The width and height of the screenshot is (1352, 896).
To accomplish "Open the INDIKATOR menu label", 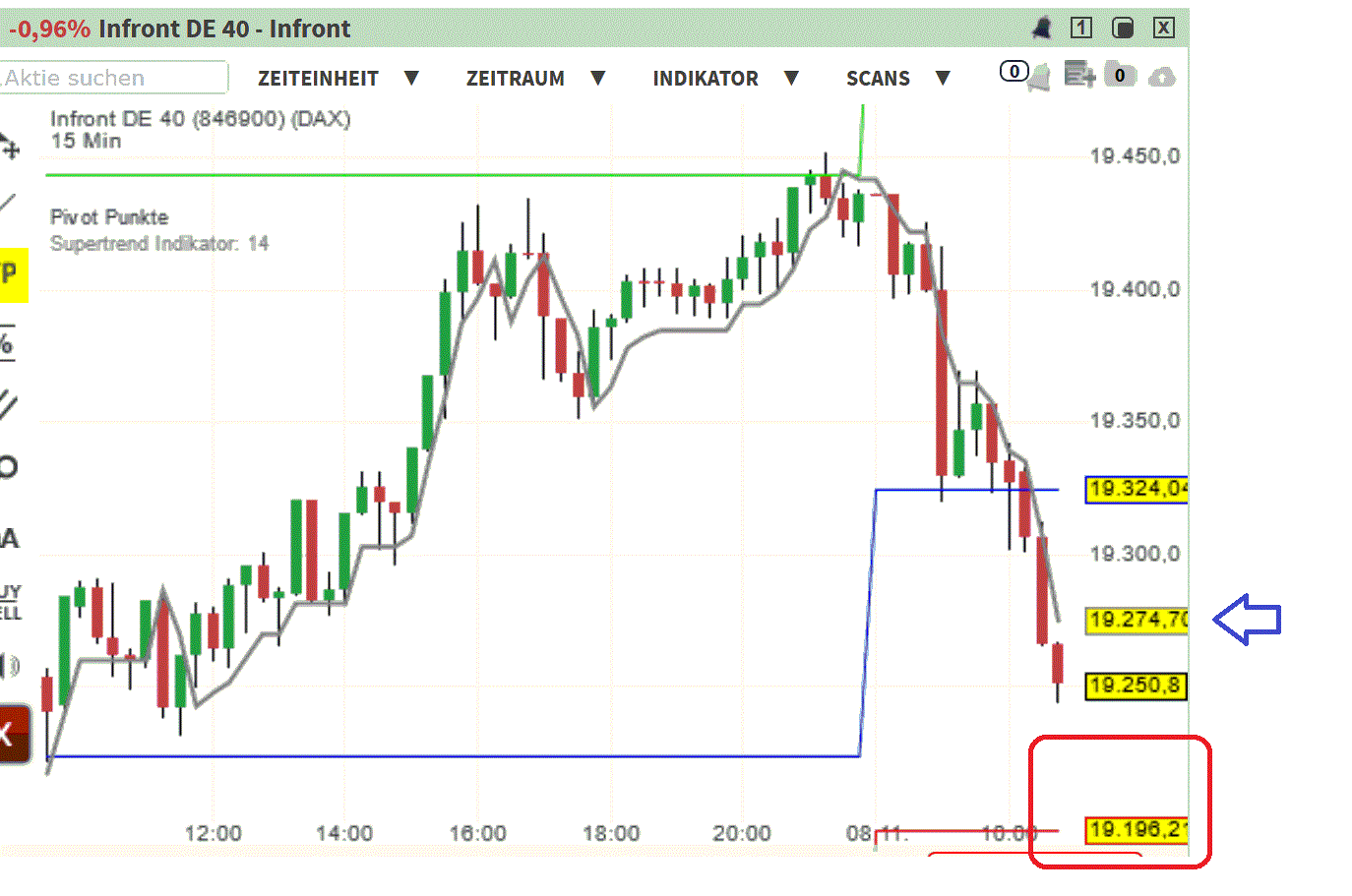I will pyautogui.click(x=706, y=79).
